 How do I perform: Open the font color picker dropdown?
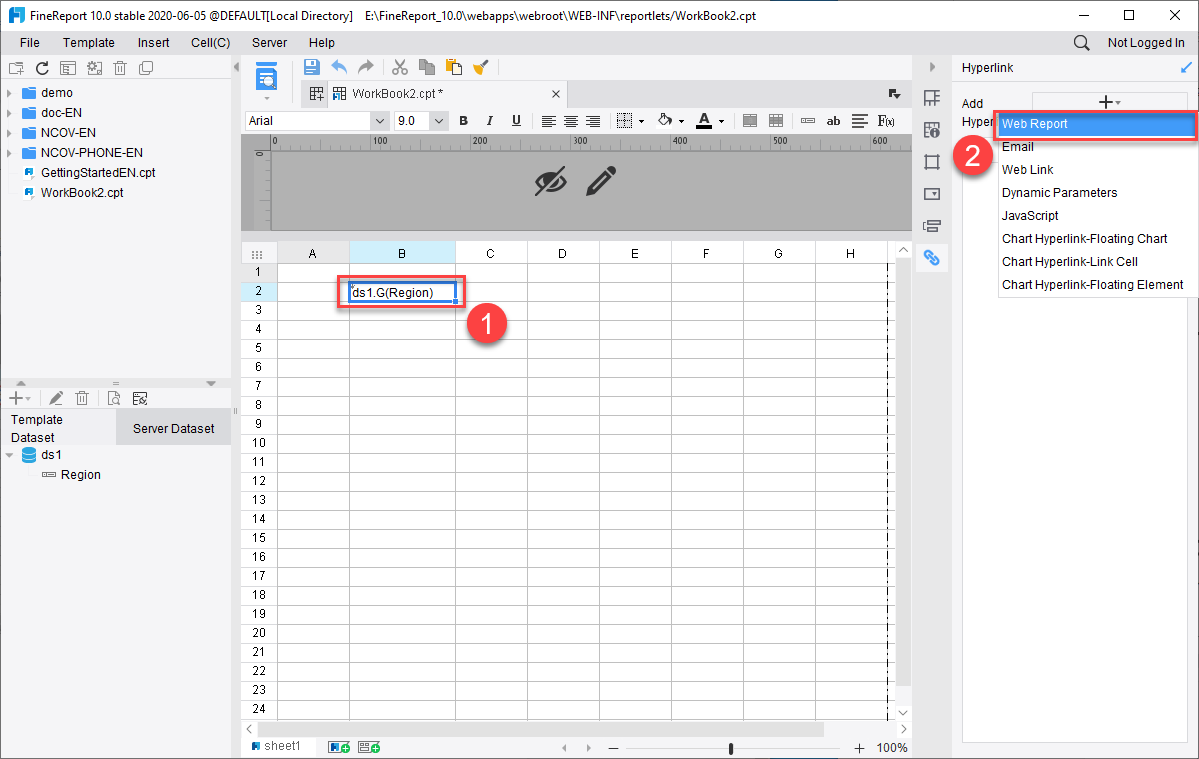719,121
